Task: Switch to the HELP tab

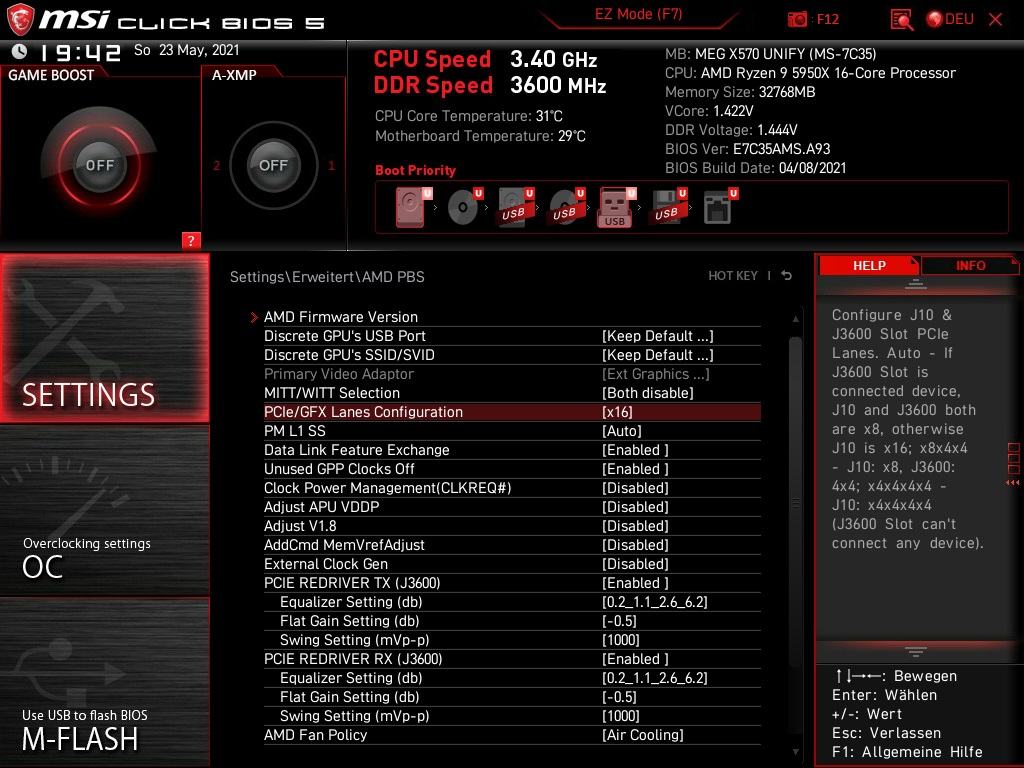Action: point(869,265)
